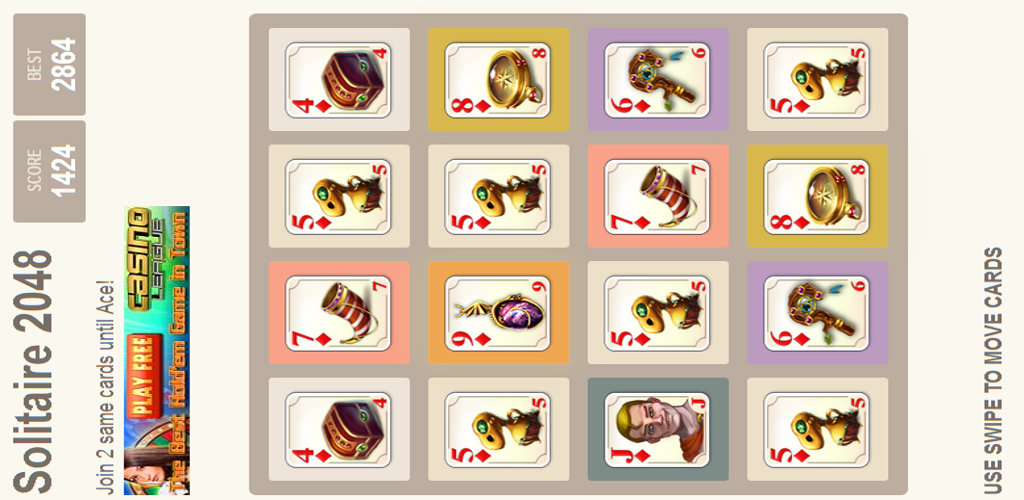Select the Jack of diamonds card
The width and height of the screenshot is (1024, 500).
point(658,430)
